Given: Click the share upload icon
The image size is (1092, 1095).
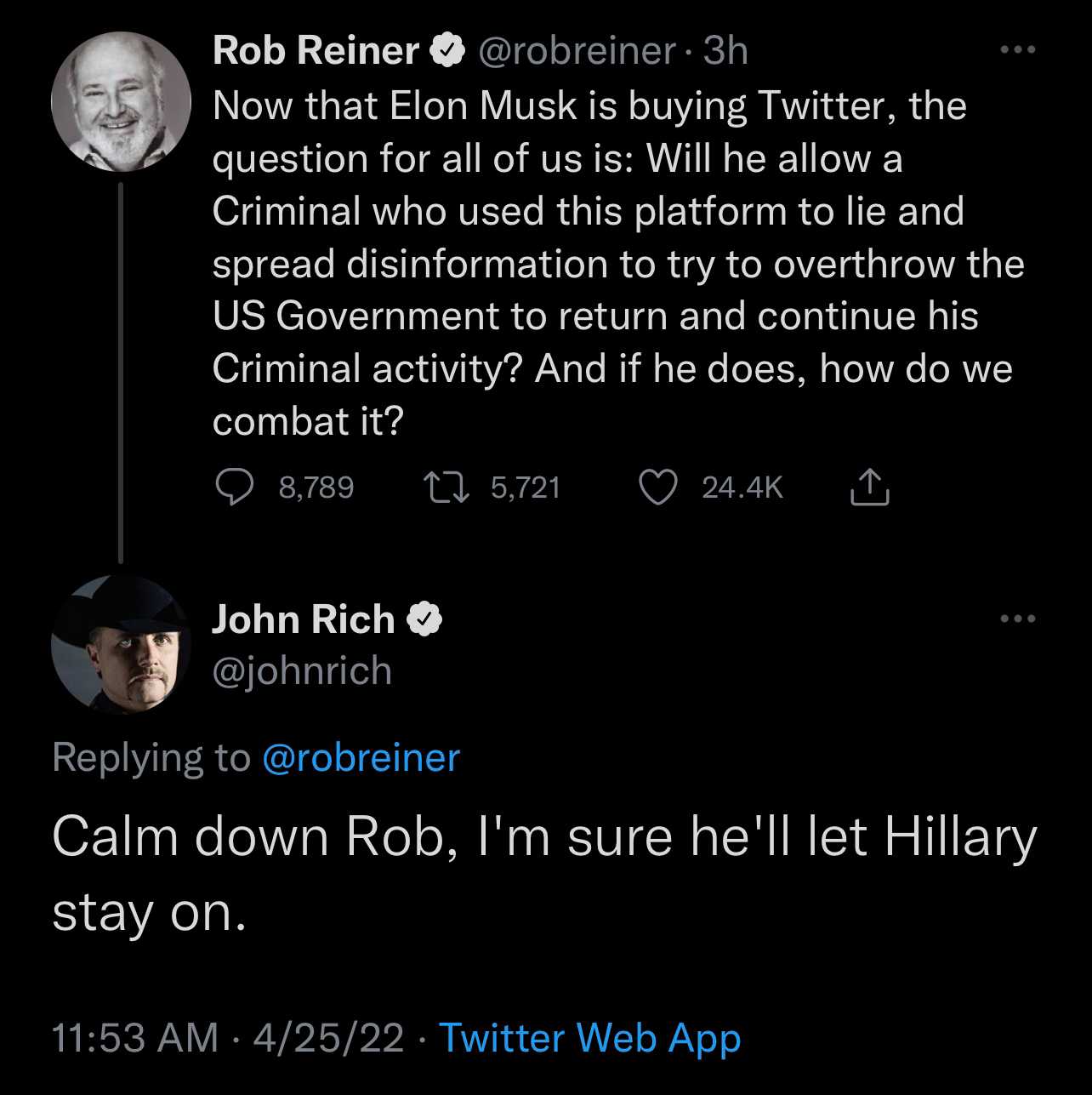Looking at the screenshot, I should (x=870, y=488).
